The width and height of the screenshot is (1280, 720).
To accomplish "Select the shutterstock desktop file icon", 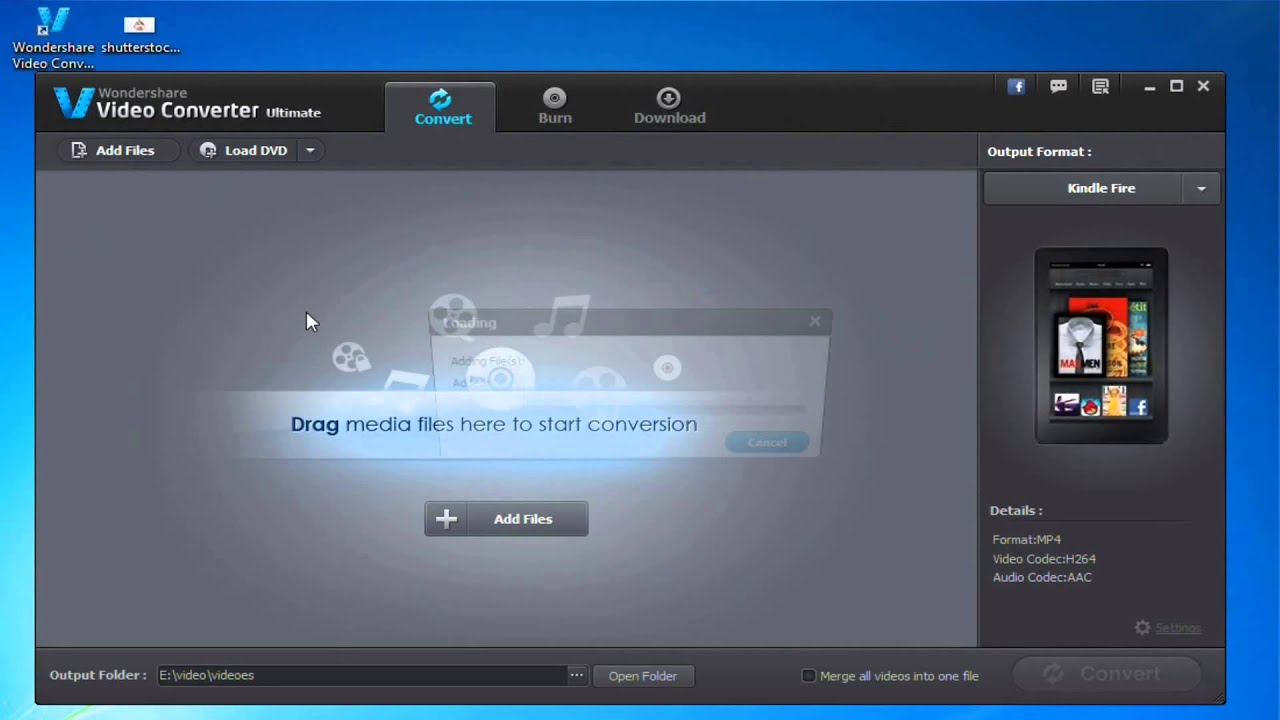I will [139, 33].
